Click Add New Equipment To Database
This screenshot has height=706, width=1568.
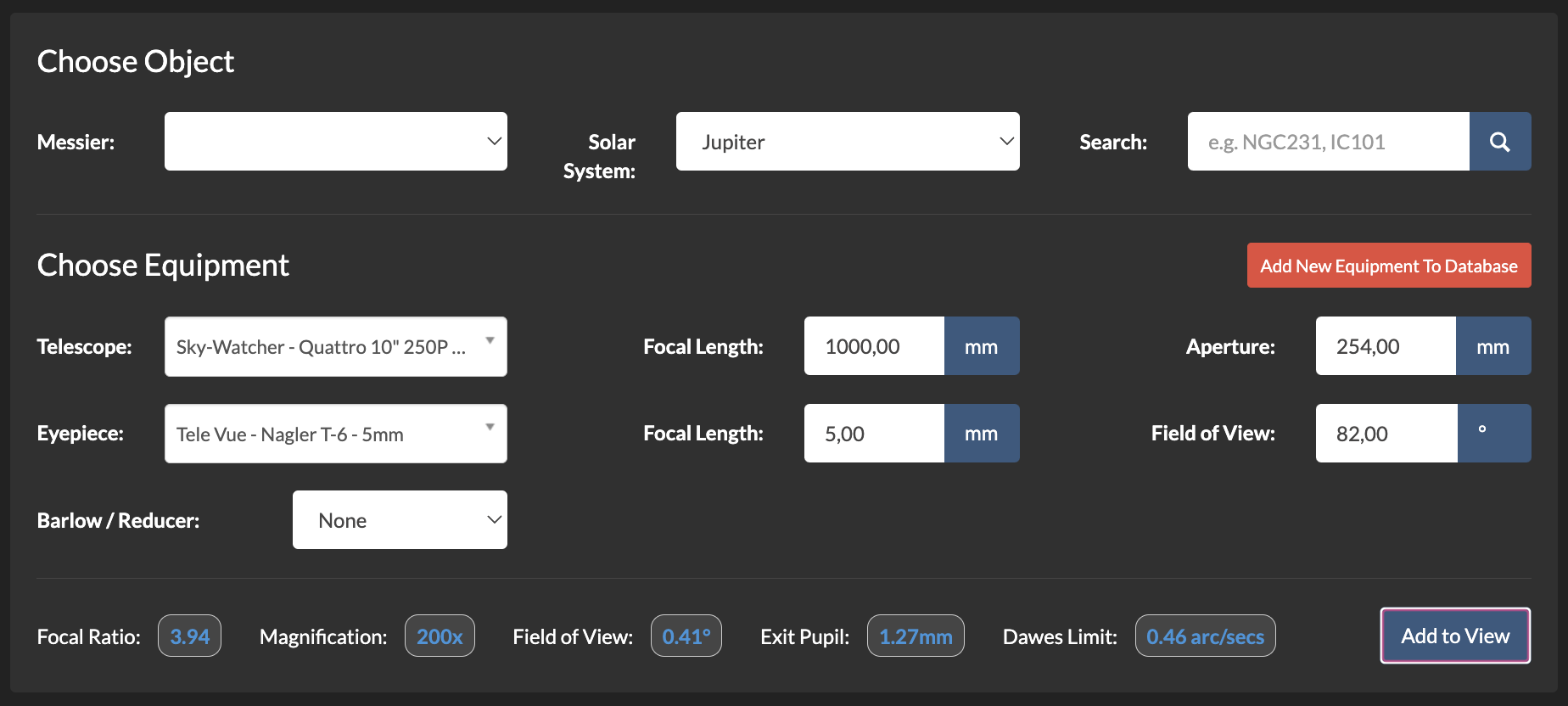pyautogui.click(x=1389, y=266)
